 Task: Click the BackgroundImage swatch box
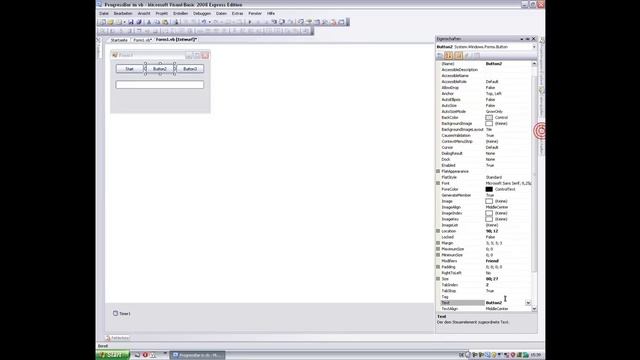point(489,123)
